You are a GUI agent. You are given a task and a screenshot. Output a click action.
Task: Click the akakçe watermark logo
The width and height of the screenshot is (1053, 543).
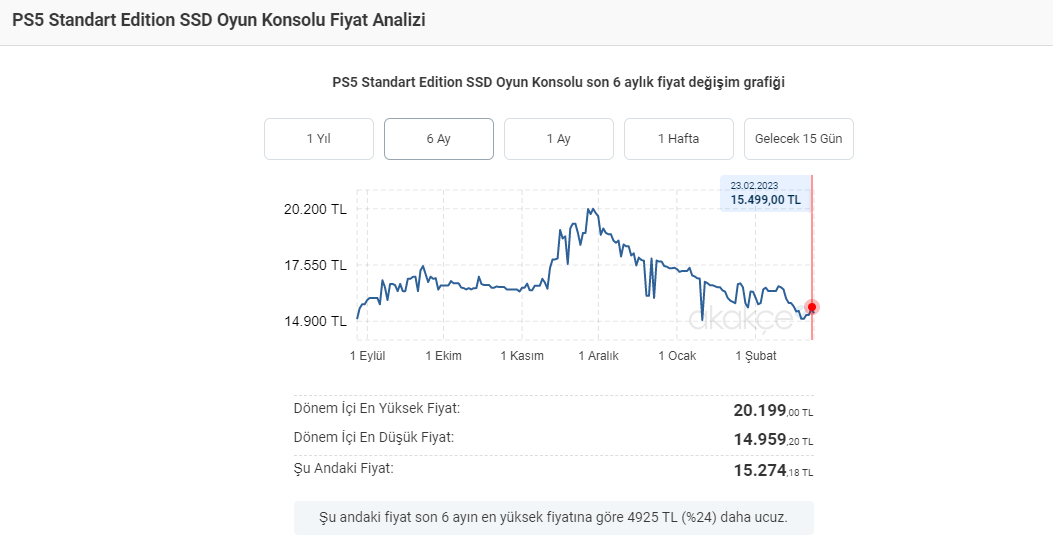coord(741,319)
